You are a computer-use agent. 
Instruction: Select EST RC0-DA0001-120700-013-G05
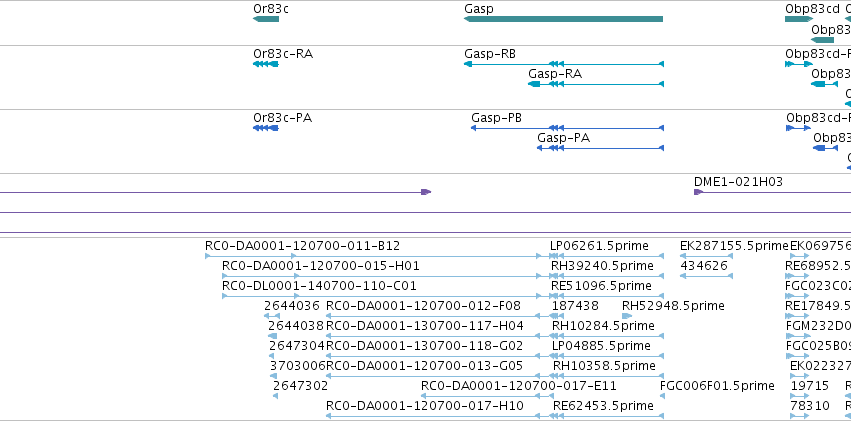[425, 366]
